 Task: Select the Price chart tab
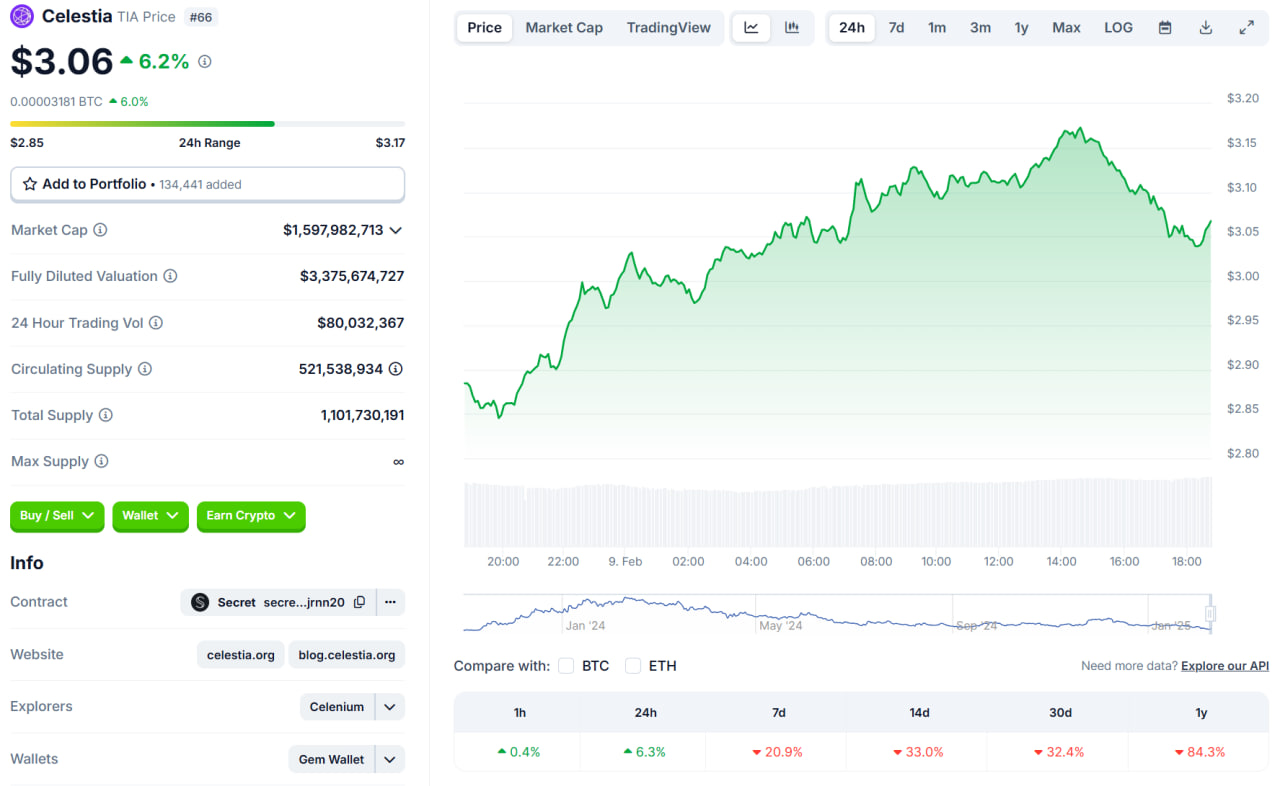tap(485, 28)
